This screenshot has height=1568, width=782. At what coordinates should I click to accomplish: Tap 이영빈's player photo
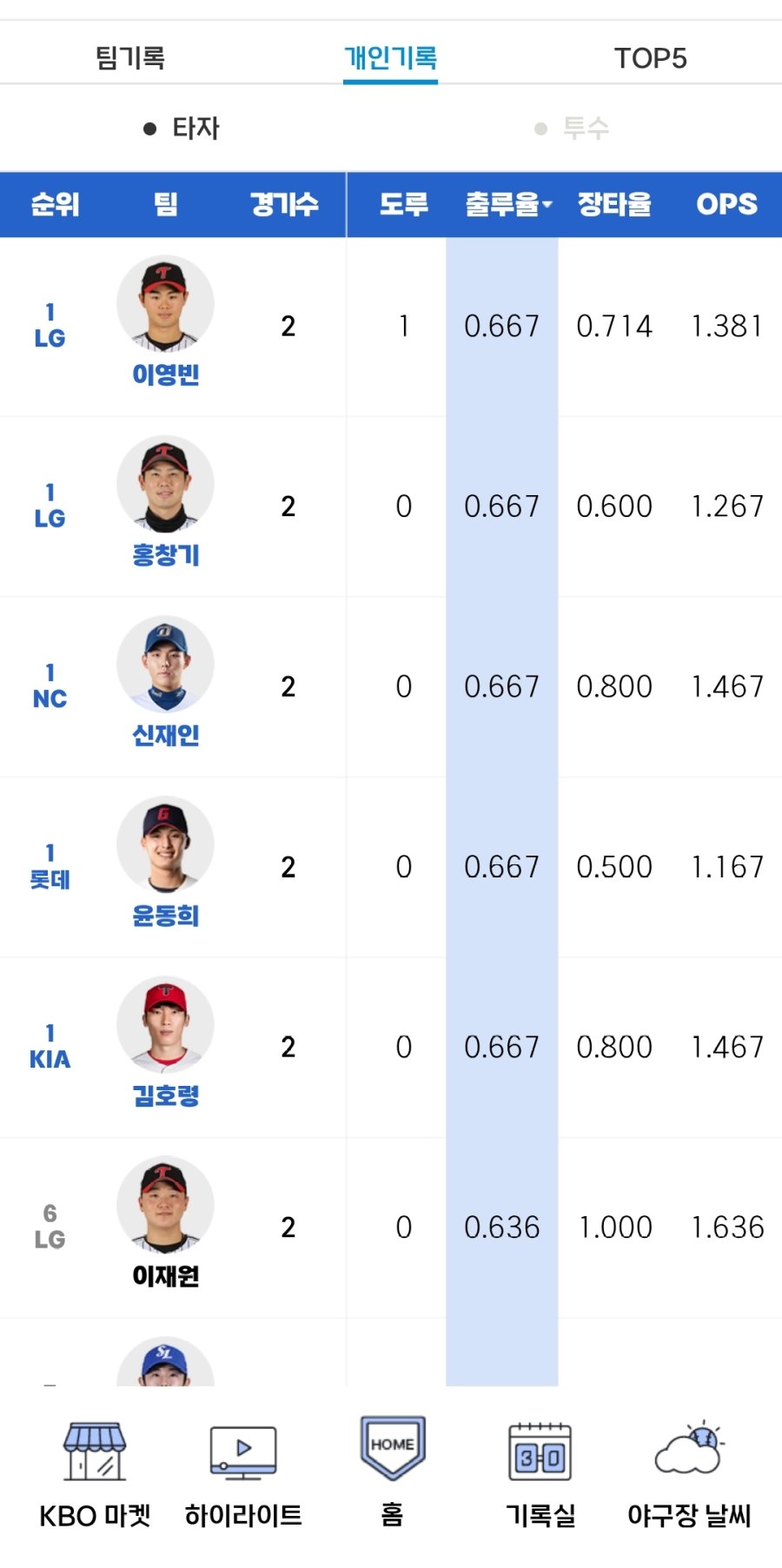pos(165,304)
